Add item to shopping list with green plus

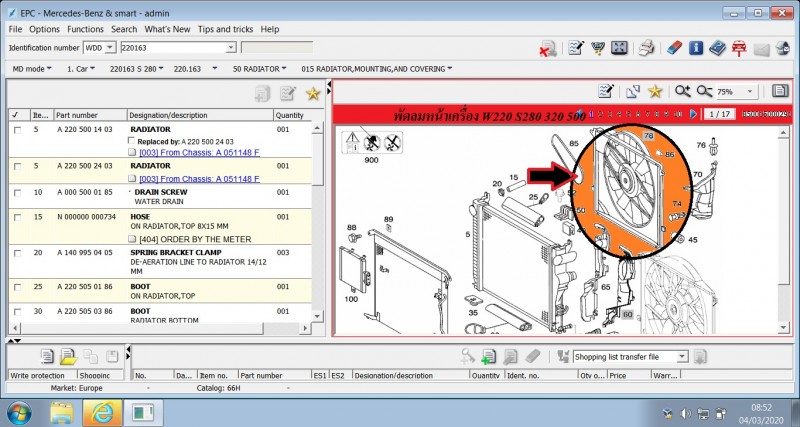[x=488, y=357]
